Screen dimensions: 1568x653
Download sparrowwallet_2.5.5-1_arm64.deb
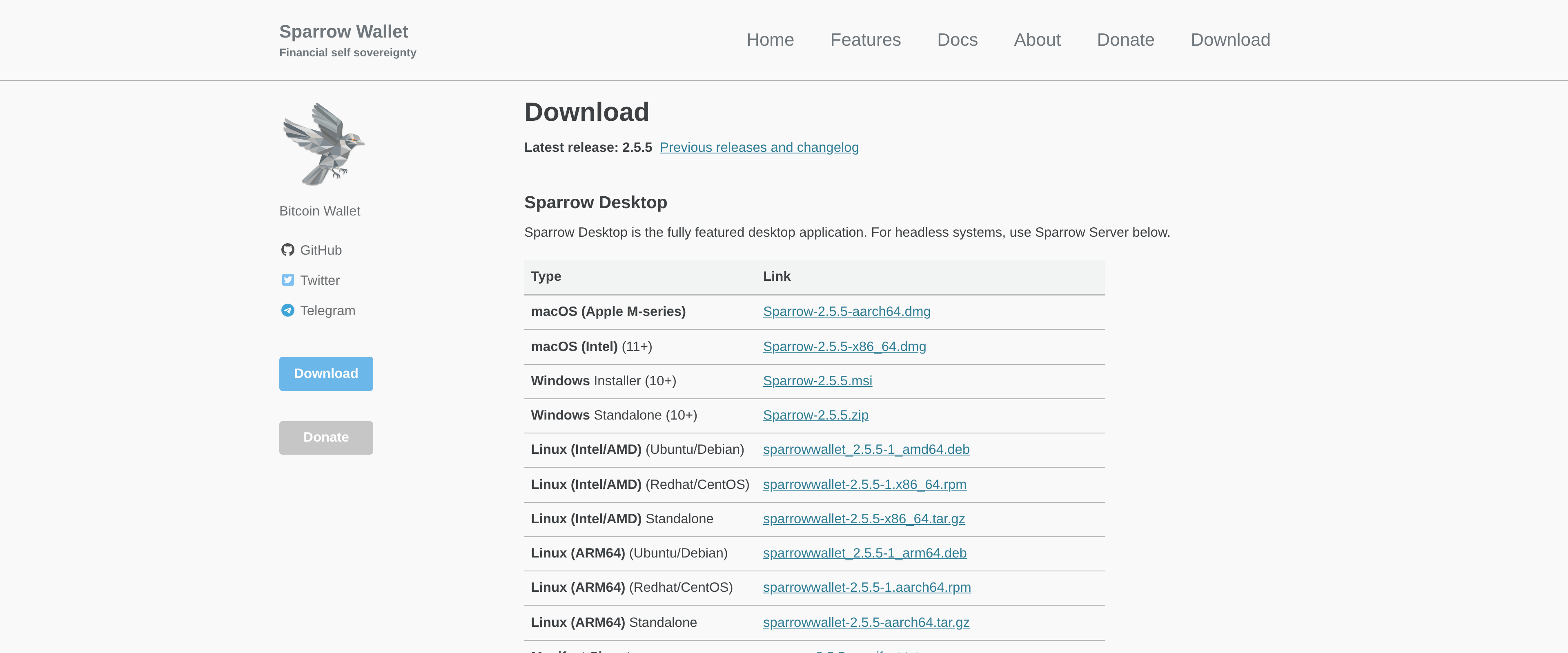[x=864, y=553]
